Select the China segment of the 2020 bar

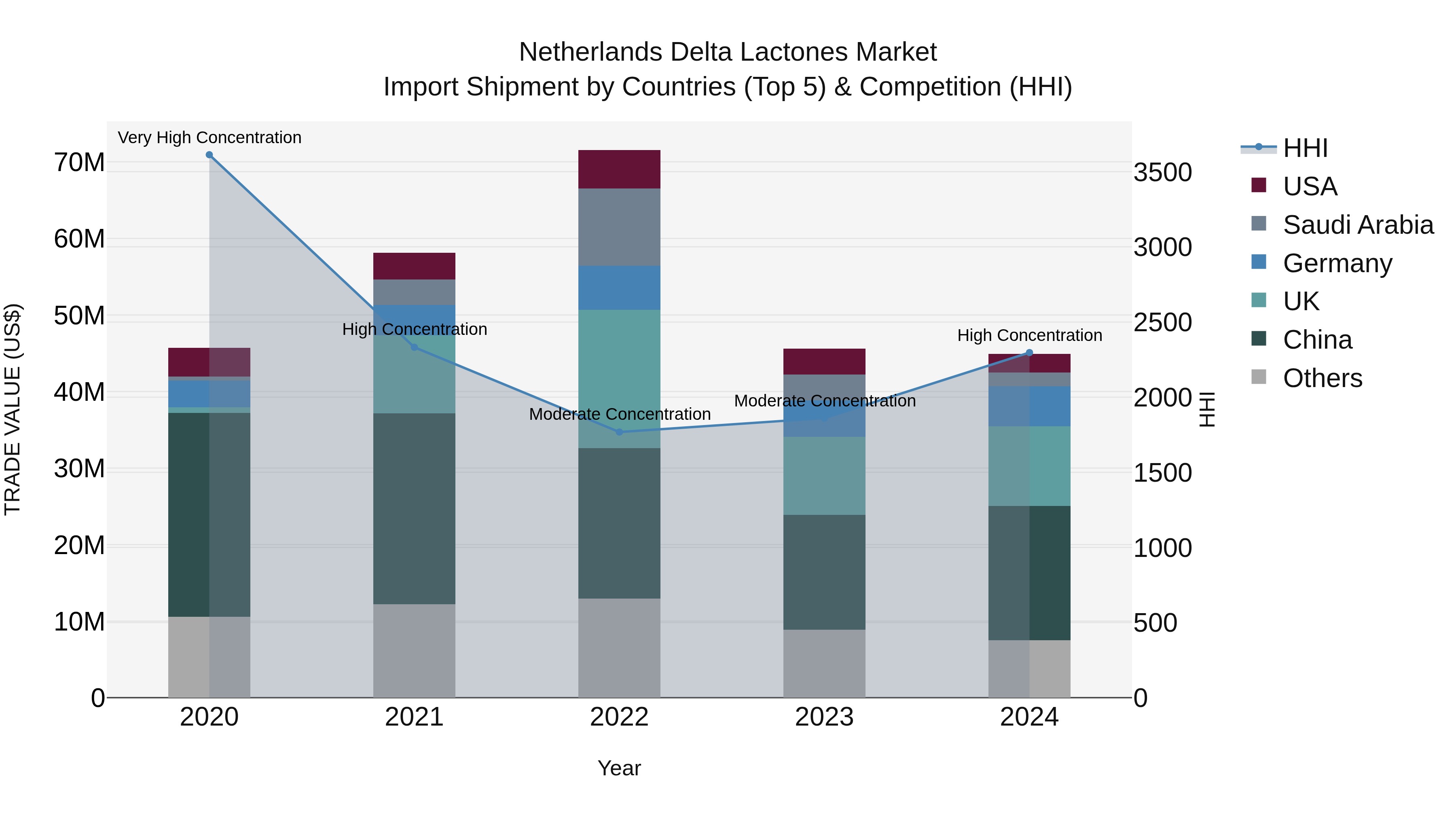click(x=209, y=515)
